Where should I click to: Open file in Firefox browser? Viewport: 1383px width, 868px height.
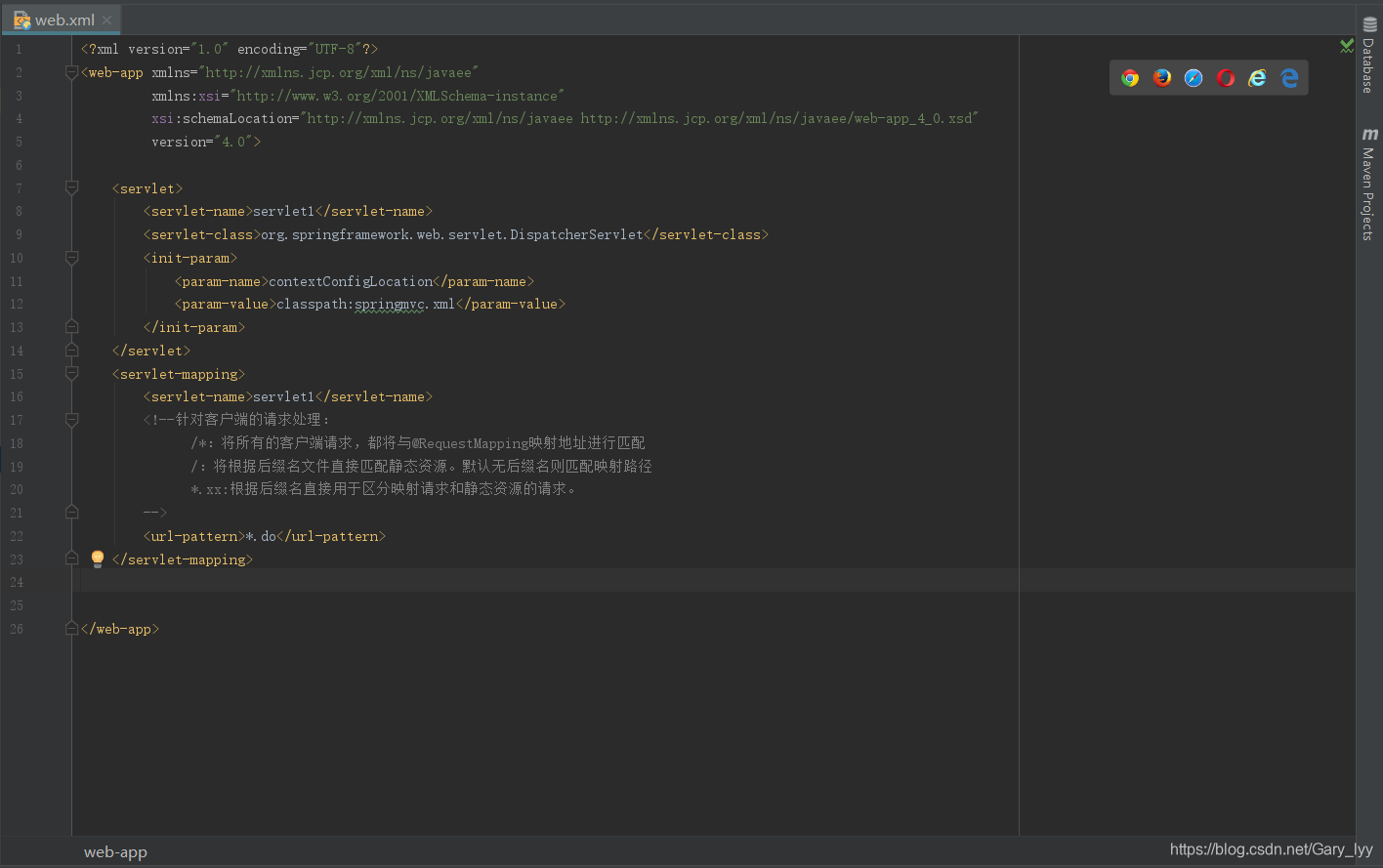(1162, 78)
